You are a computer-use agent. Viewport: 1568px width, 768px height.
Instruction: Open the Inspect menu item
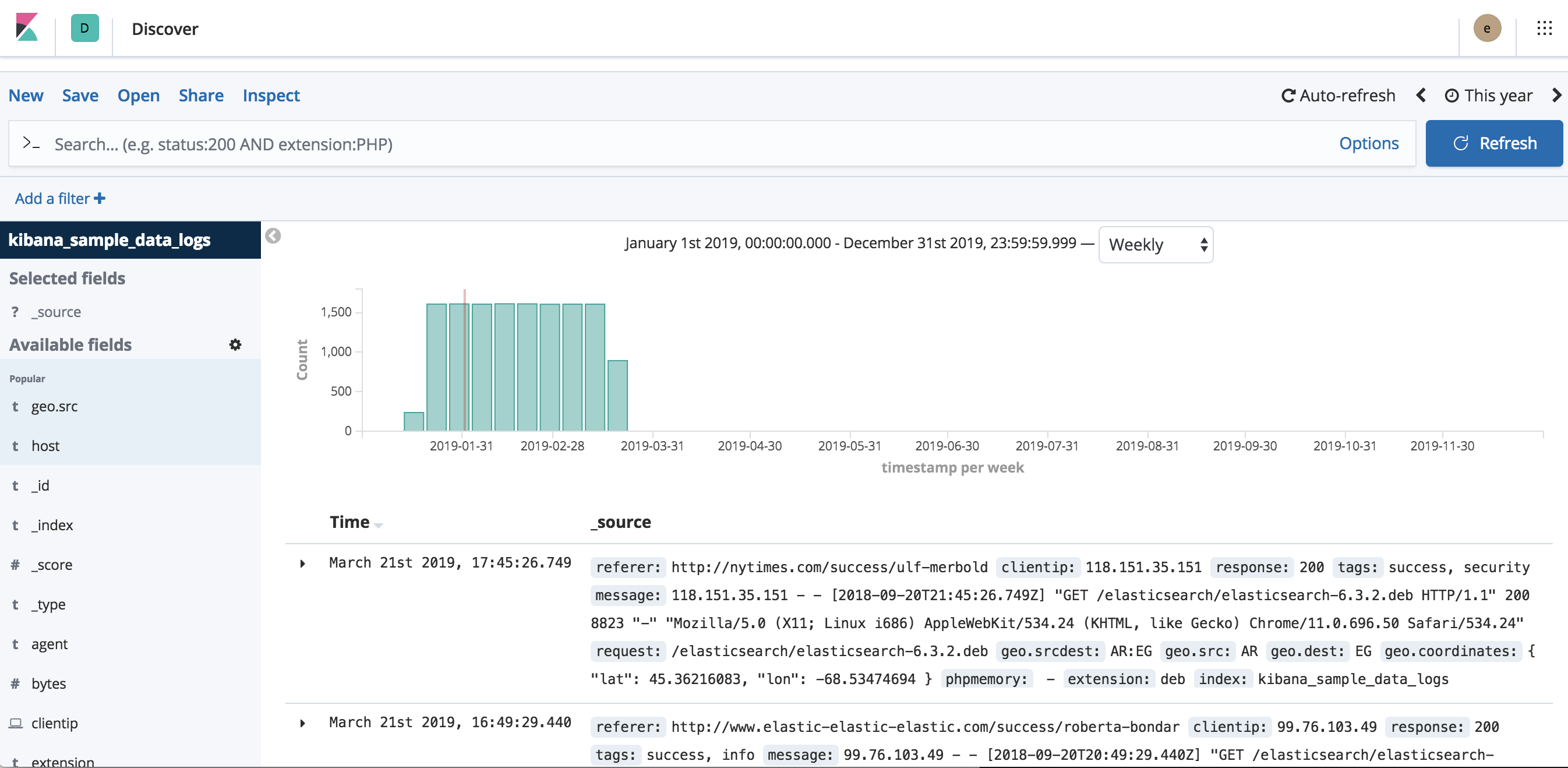point(271,96)
